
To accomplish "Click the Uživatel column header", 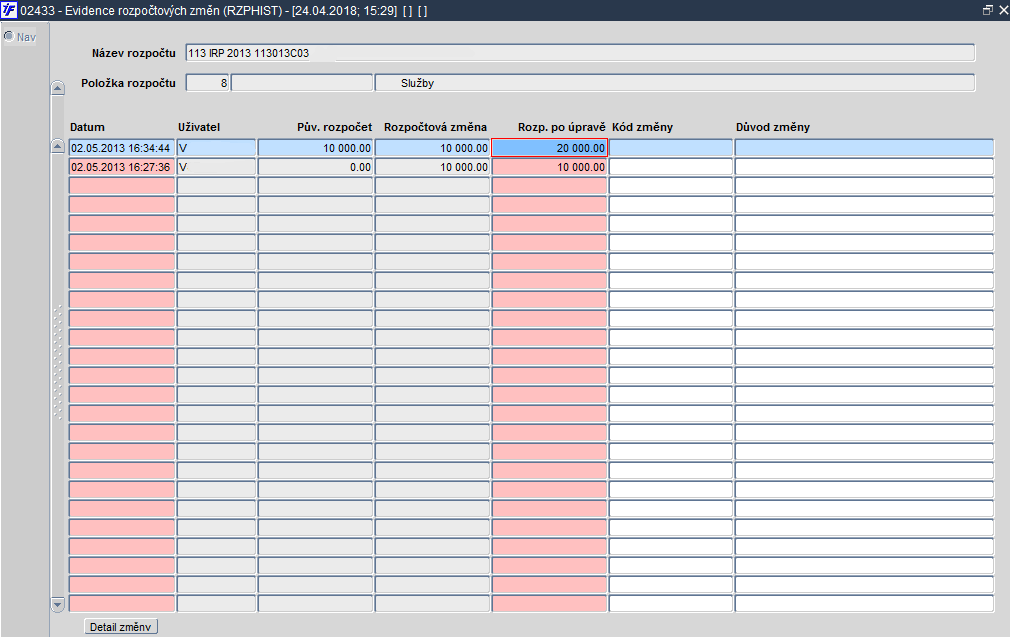I will click(x=199, y=127).
